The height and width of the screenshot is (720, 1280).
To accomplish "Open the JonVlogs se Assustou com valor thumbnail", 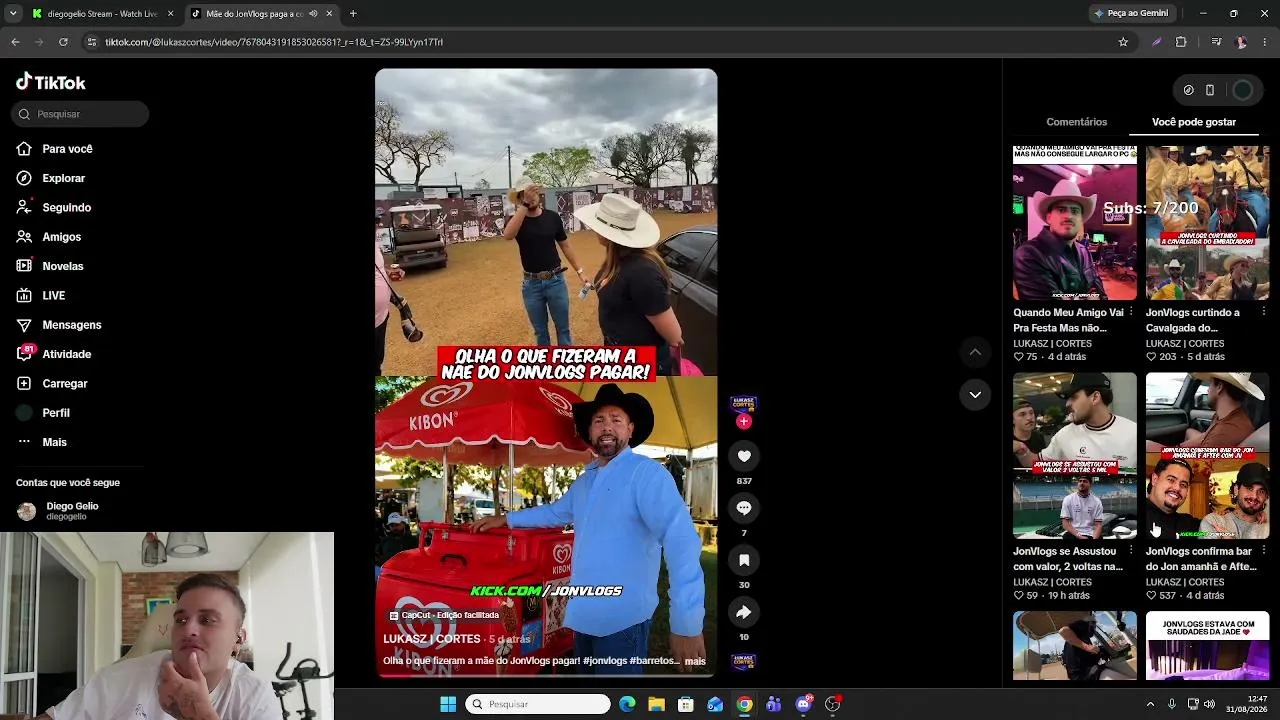I will [x=1075, y=456].
